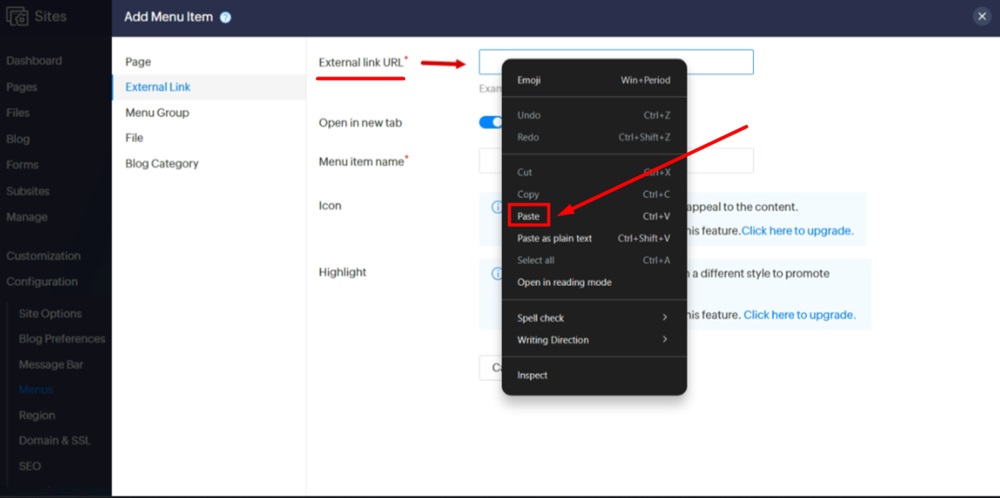Open Domain & SSL under Configuration
This screenshot has width=1000, height=498.
tap(55, 441)
